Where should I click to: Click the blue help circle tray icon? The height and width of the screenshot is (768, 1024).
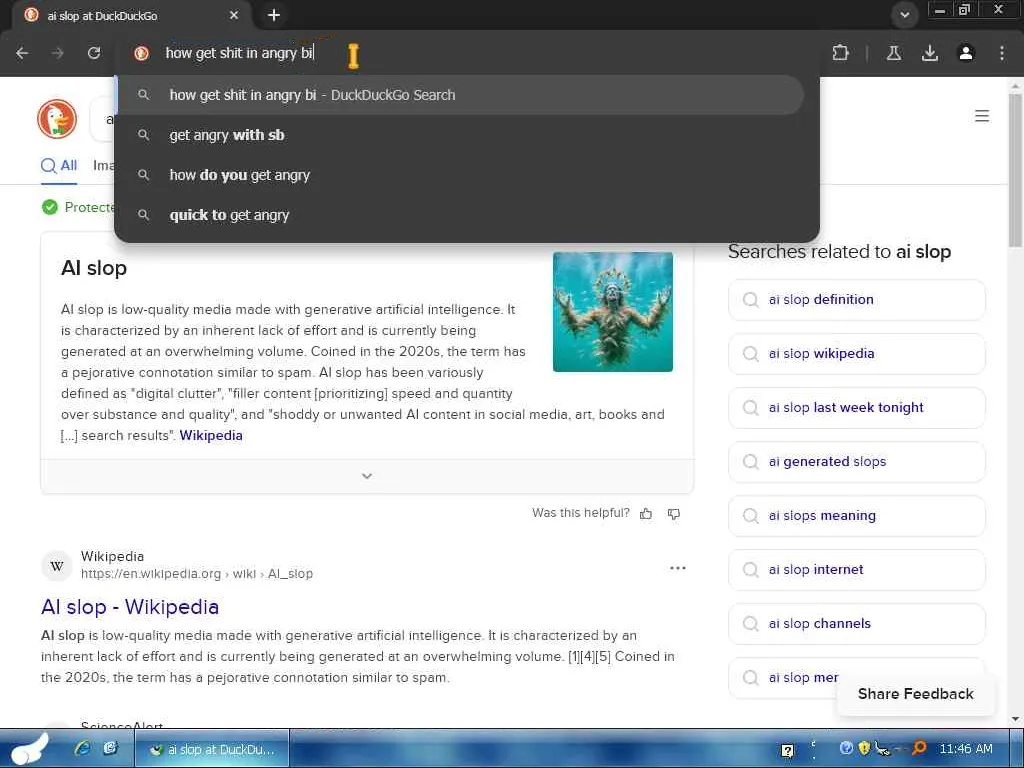coord(846,748)
